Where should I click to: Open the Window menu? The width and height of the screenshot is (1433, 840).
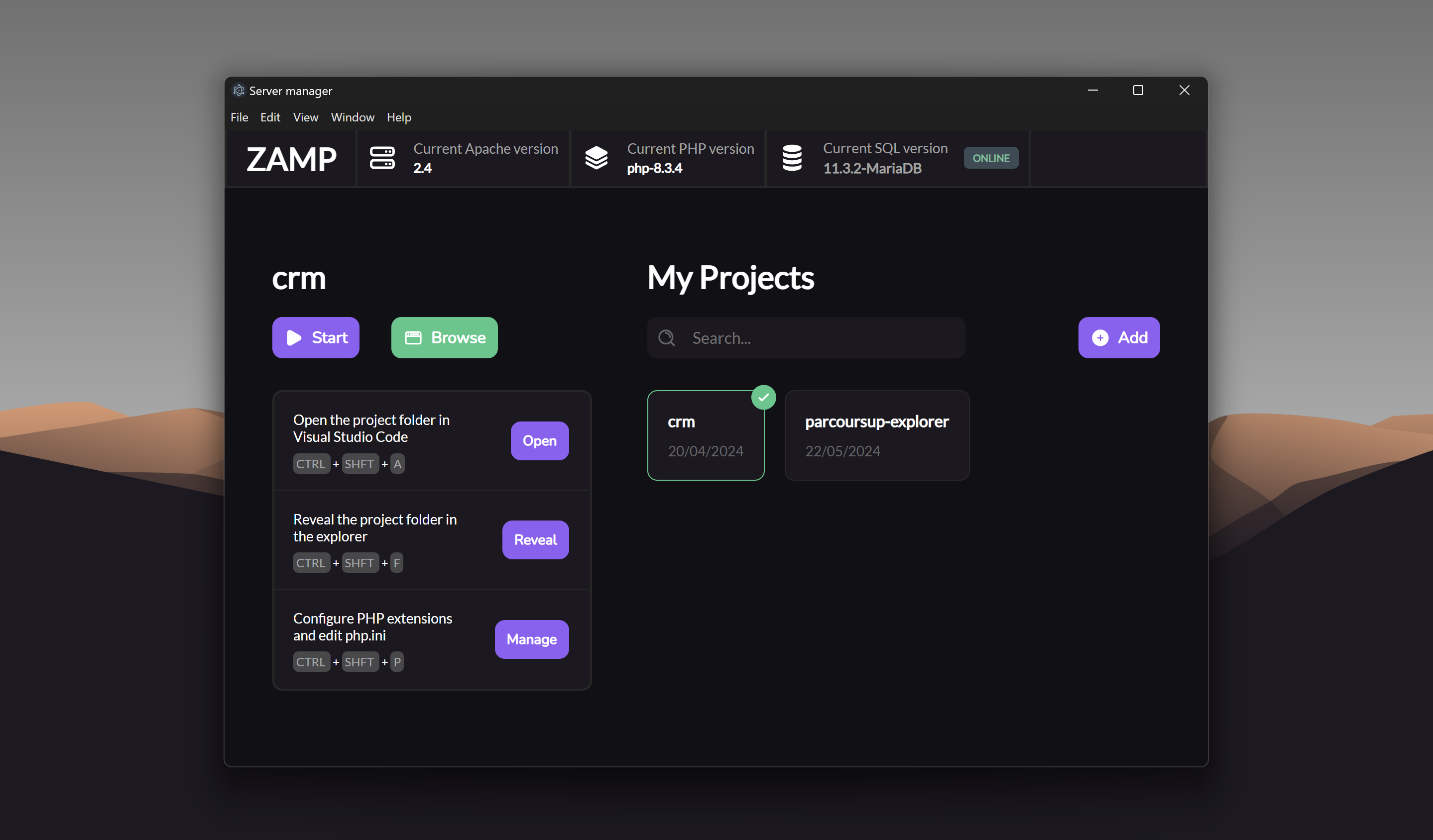(x=353, y=117)
